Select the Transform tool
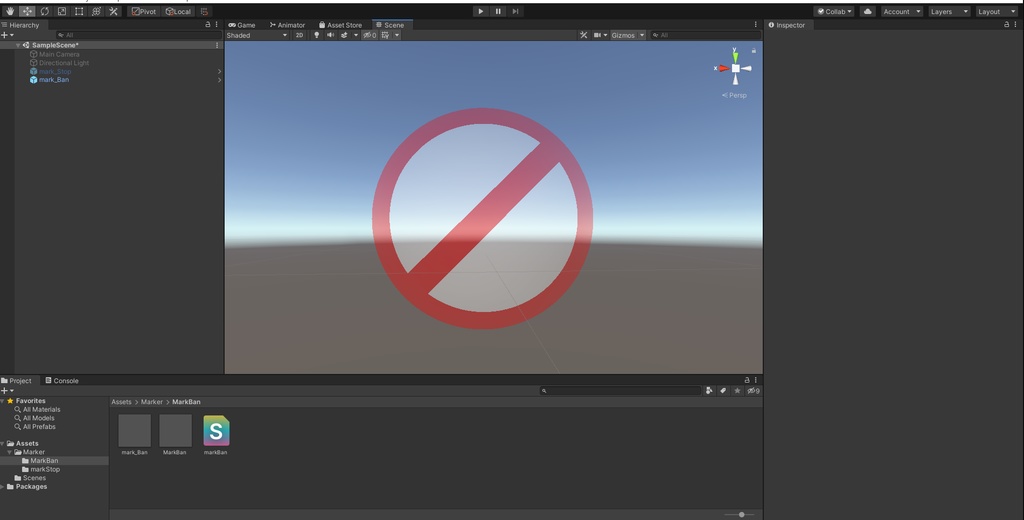 (96, 11)
